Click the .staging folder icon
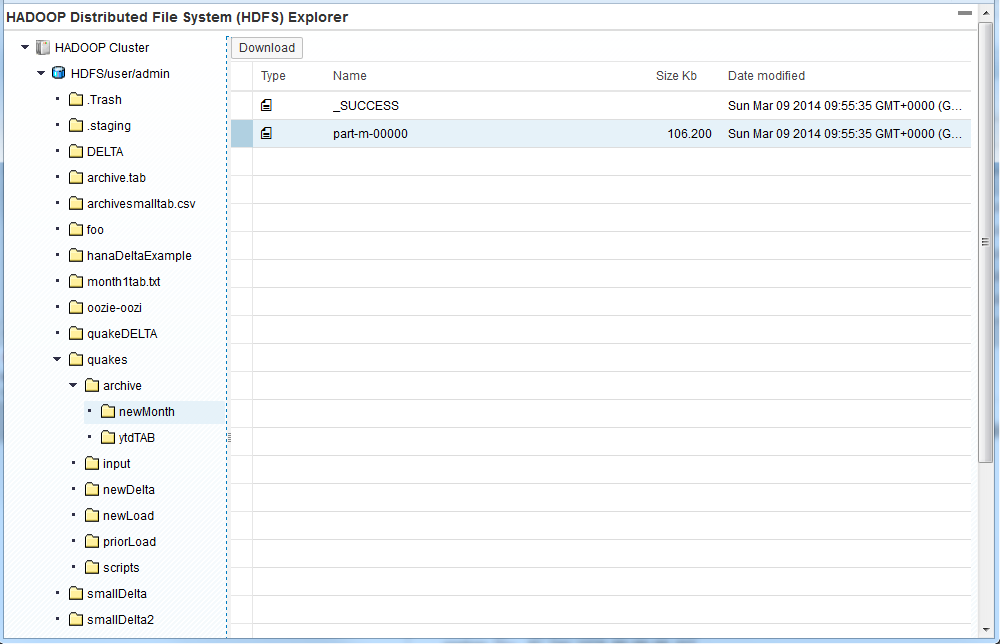The image size is (1000, 644). 76,126
